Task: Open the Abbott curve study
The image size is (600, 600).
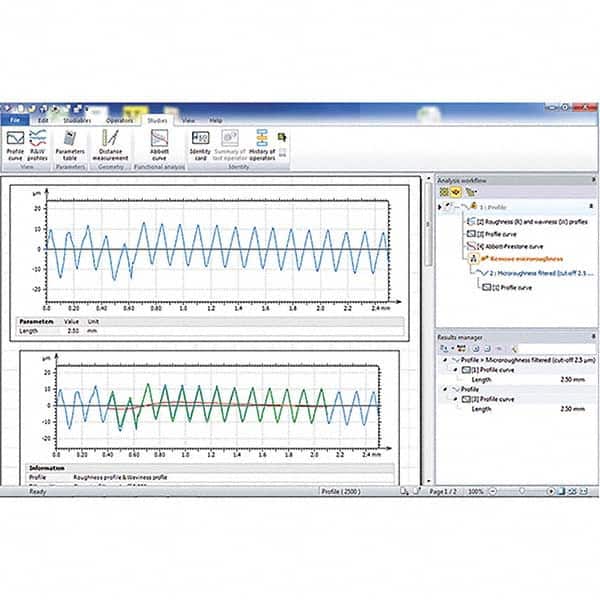Action: coord(159,145)
